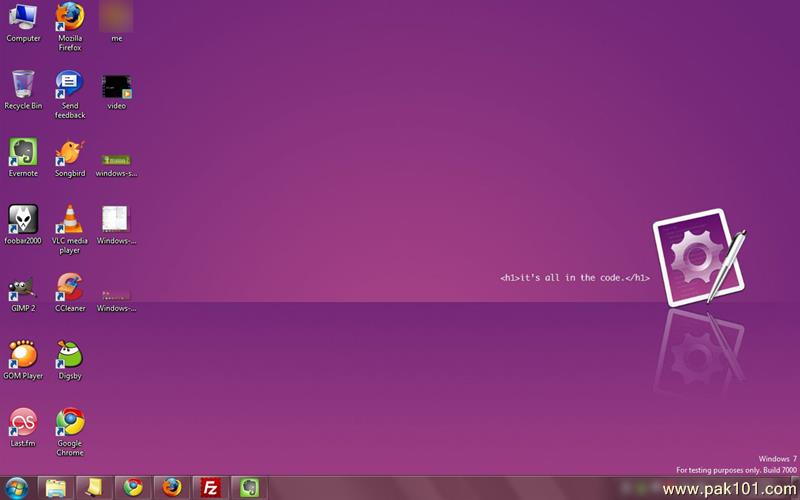Open the Recycle Bin
Screen dimensions: 800x500
[23, 84]
